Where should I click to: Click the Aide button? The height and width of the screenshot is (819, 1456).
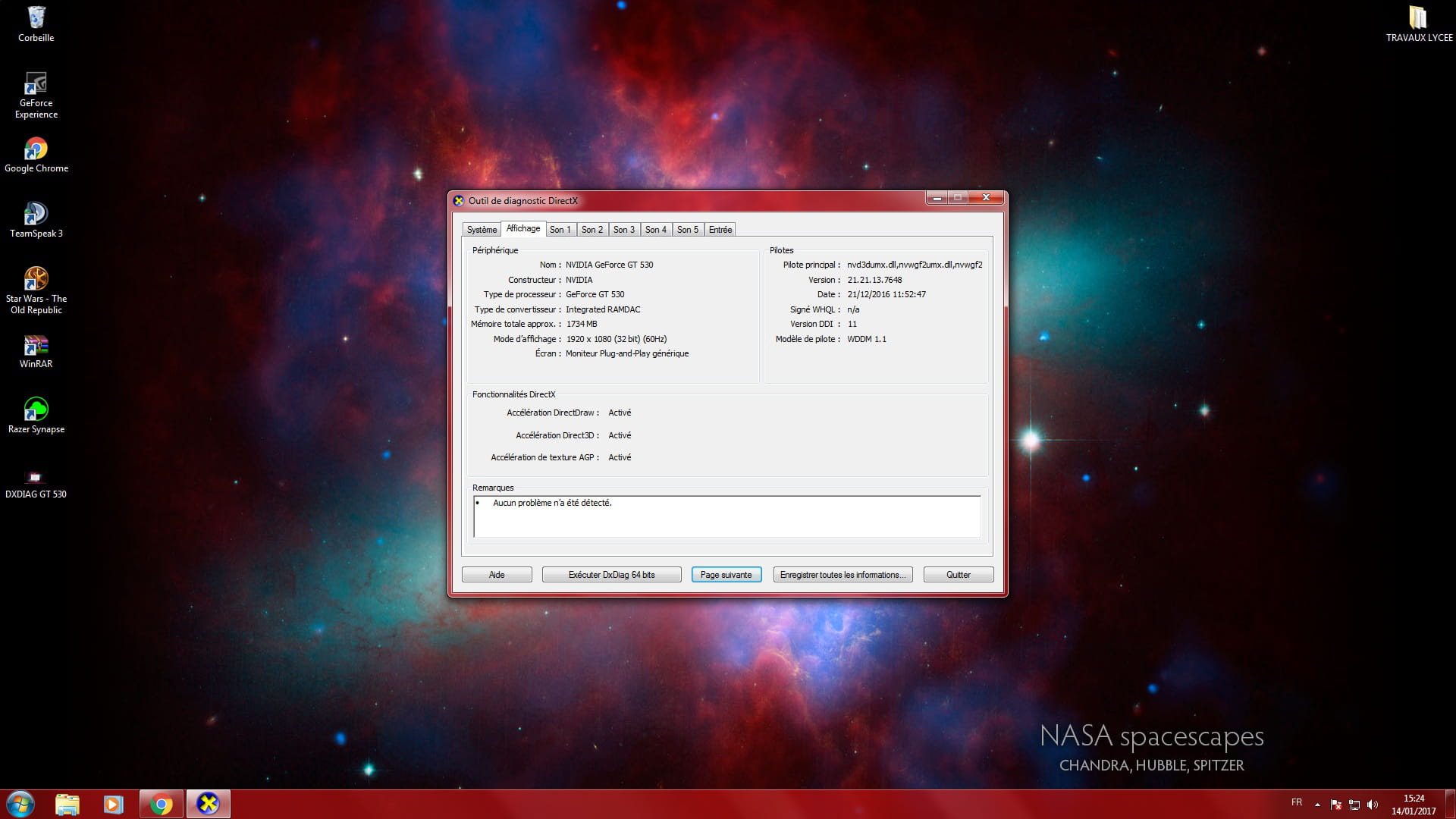(497, 575)
